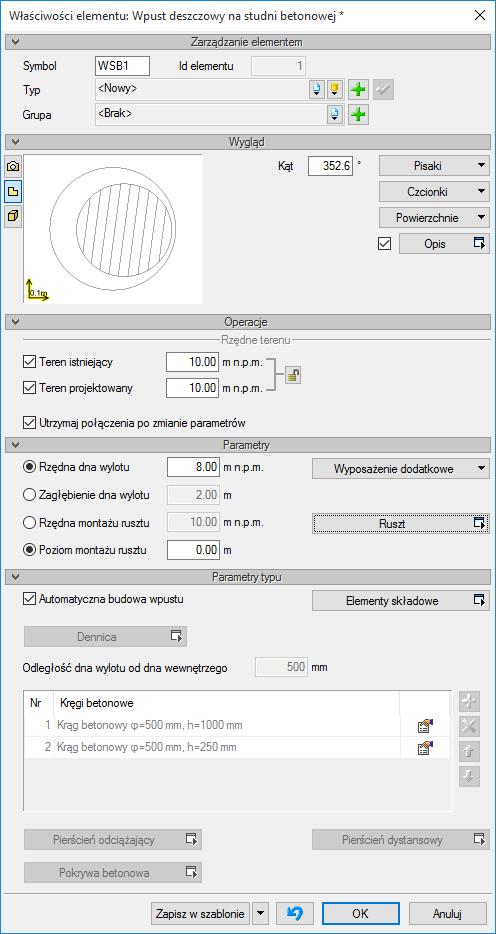Switch to the 3D cube view icon

[12, 217]
